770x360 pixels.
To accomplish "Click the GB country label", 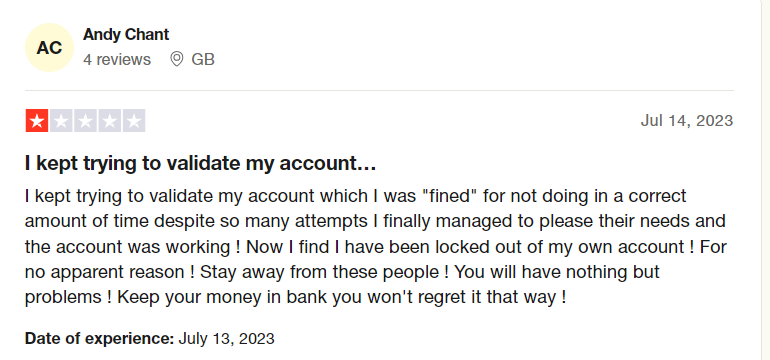I will coord(203,59).
